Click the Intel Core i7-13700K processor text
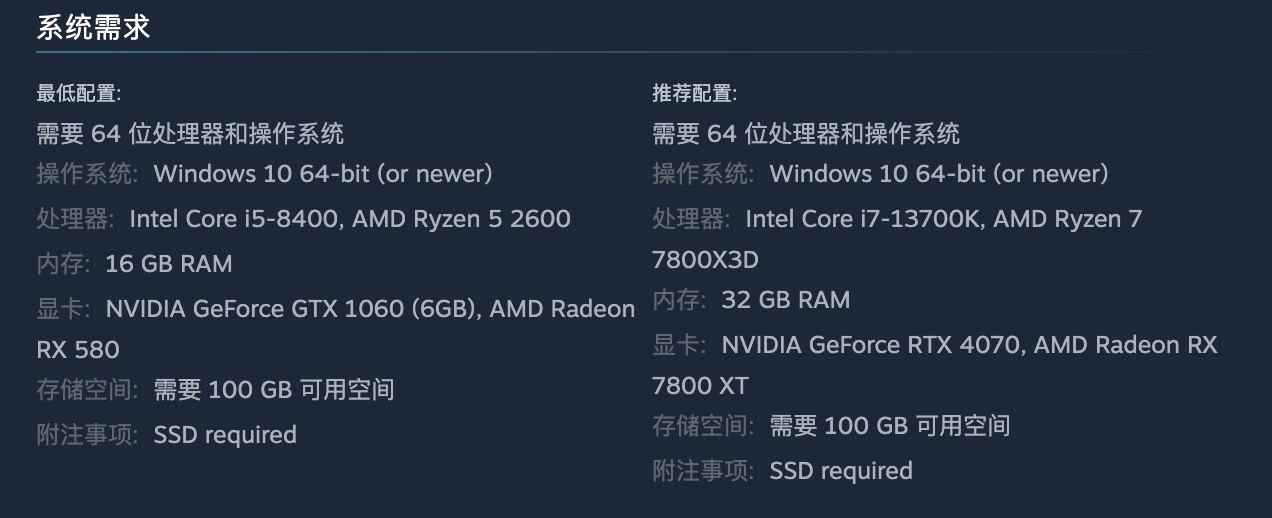 tap(851, 219)
